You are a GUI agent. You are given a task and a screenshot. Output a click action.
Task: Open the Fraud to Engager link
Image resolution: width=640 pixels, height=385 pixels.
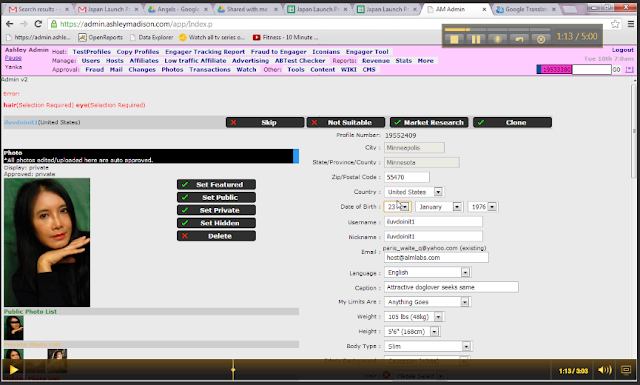click(x=278, y=52)
